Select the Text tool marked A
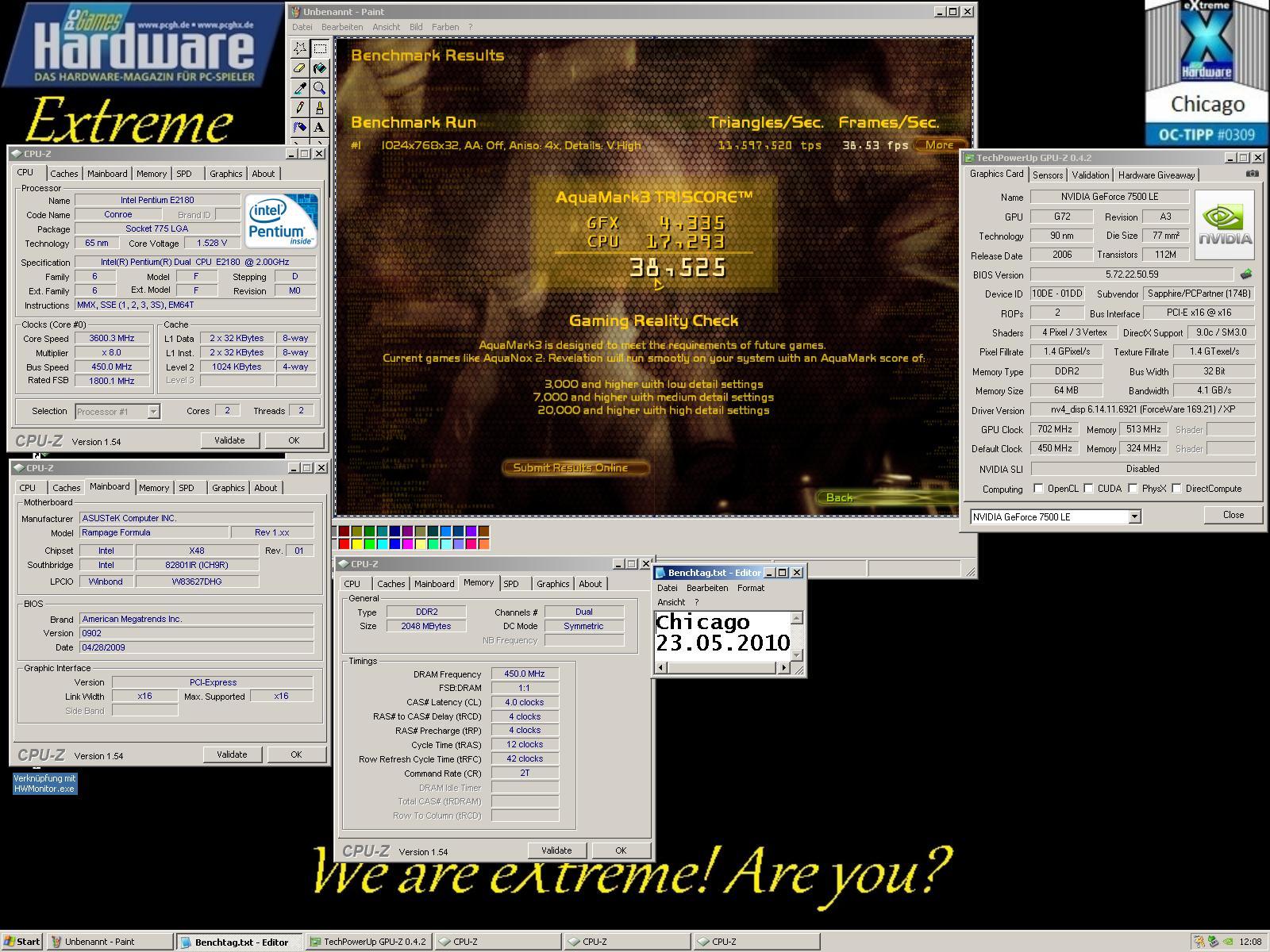 point(319,127)
